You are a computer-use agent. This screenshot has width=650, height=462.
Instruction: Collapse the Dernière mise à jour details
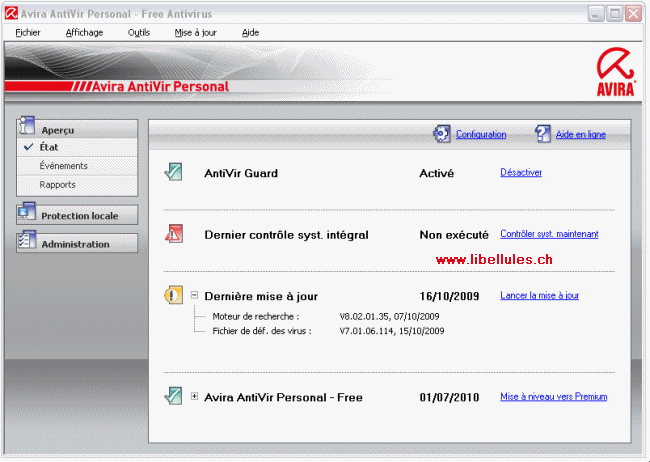(x=194, y=295)
